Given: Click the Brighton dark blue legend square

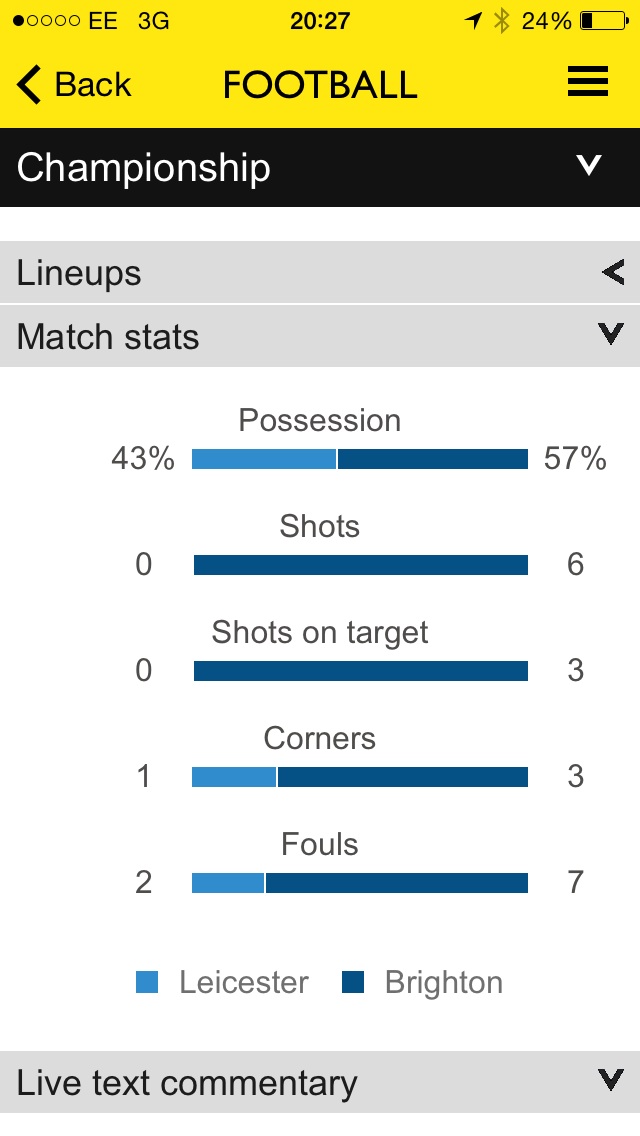Looking at the screenshot, I should coord(353,982).
